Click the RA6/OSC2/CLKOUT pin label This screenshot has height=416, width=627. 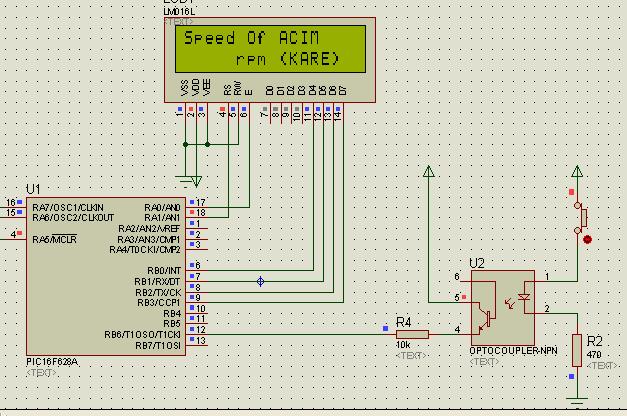[x=73, y=218]
